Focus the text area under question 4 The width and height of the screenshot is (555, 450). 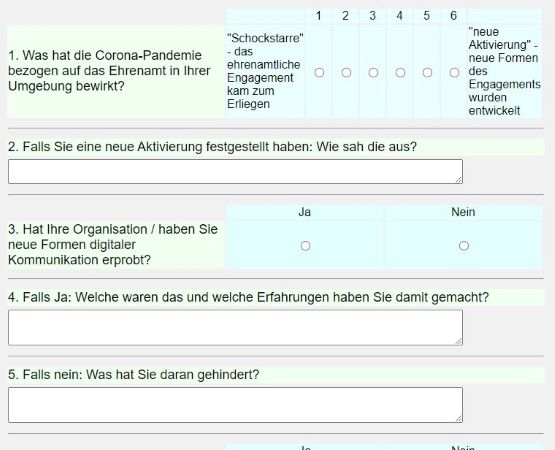pyautogui.click(x=235, y=327)
